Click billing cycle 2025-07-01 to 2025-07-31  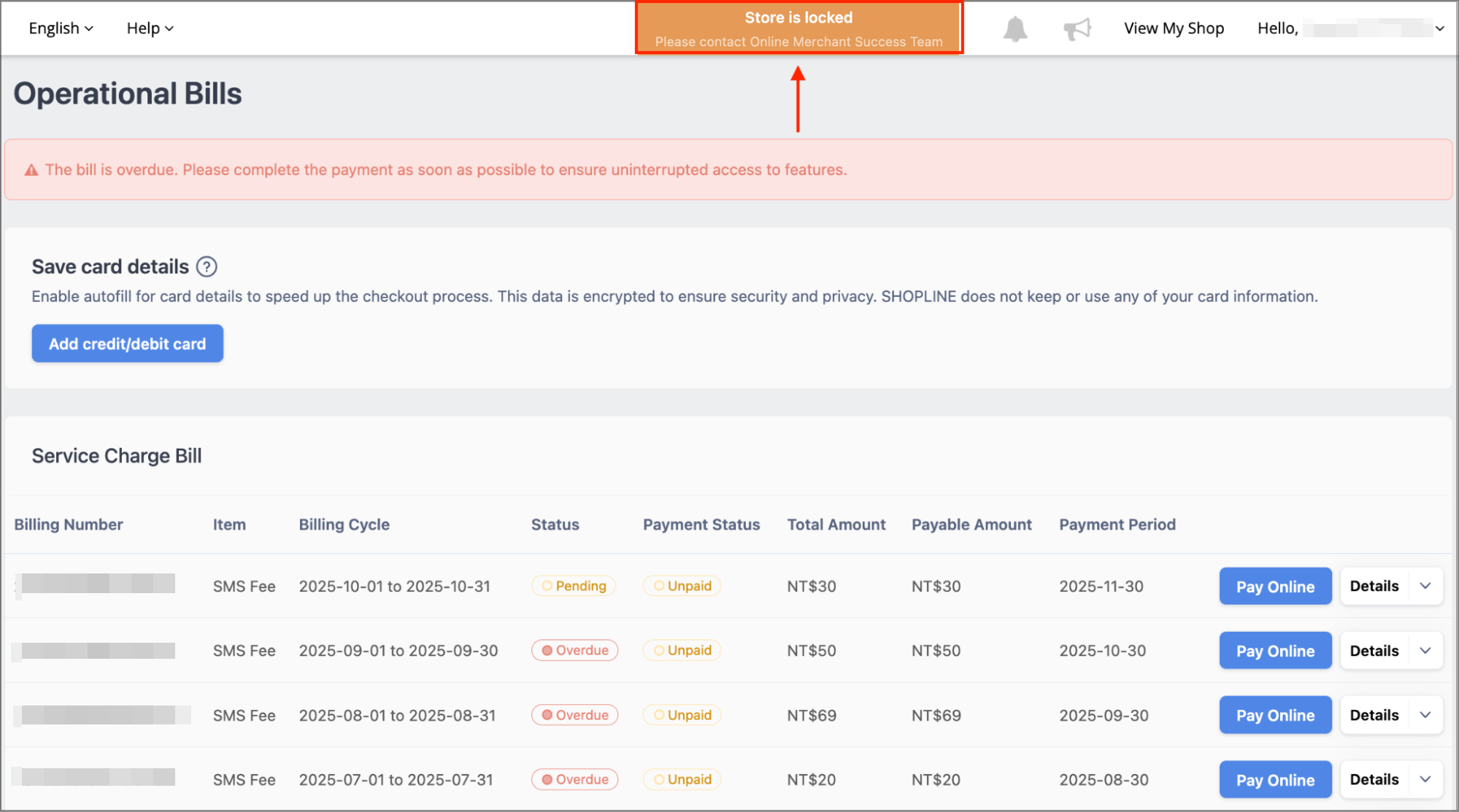pyautogui.click(x=396, y=780)
